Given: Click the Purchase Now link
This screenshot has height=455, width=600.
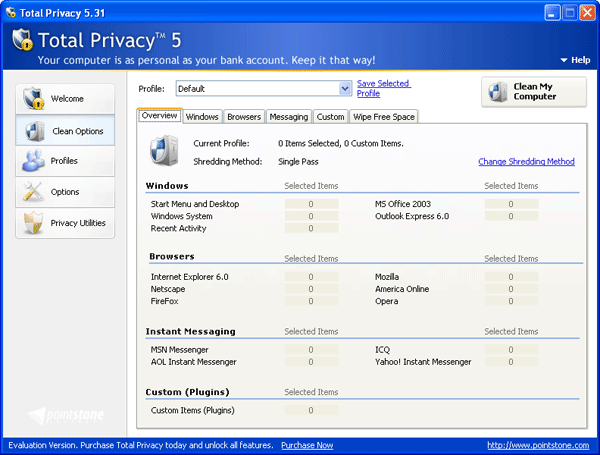Looking at the screenshot, I should pyautogui.click(x=307, y=445).
